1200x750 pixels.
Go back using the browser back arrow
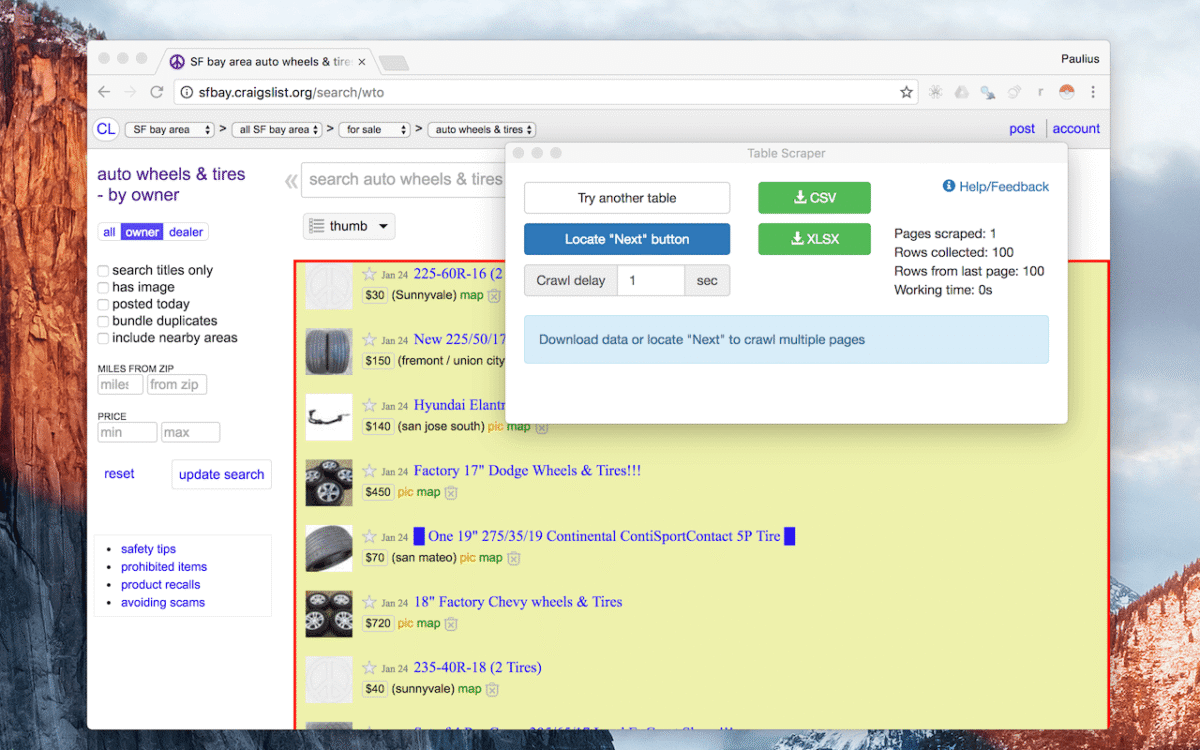click(104, 91)
